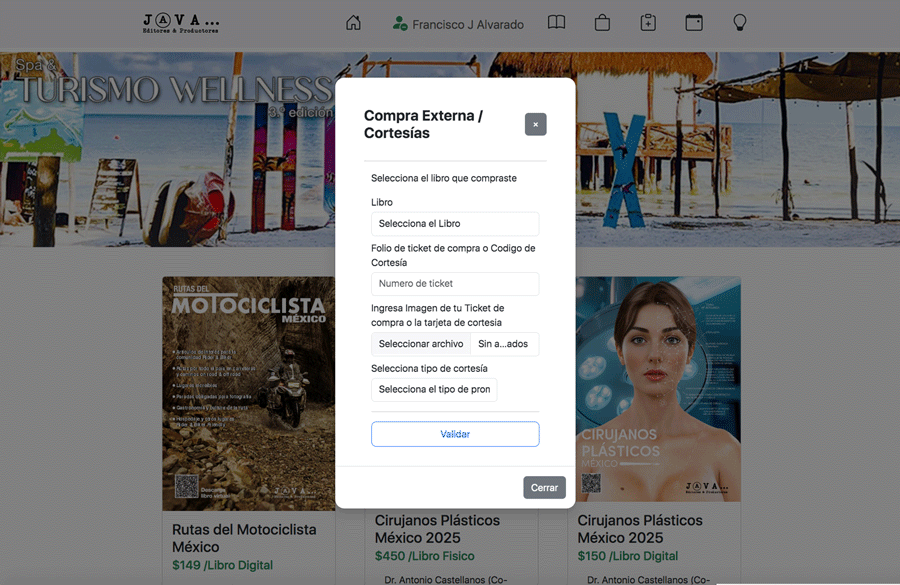Click the Numero de ticket field
Viewport: 900px width, 585px height.
pos(455,284)
